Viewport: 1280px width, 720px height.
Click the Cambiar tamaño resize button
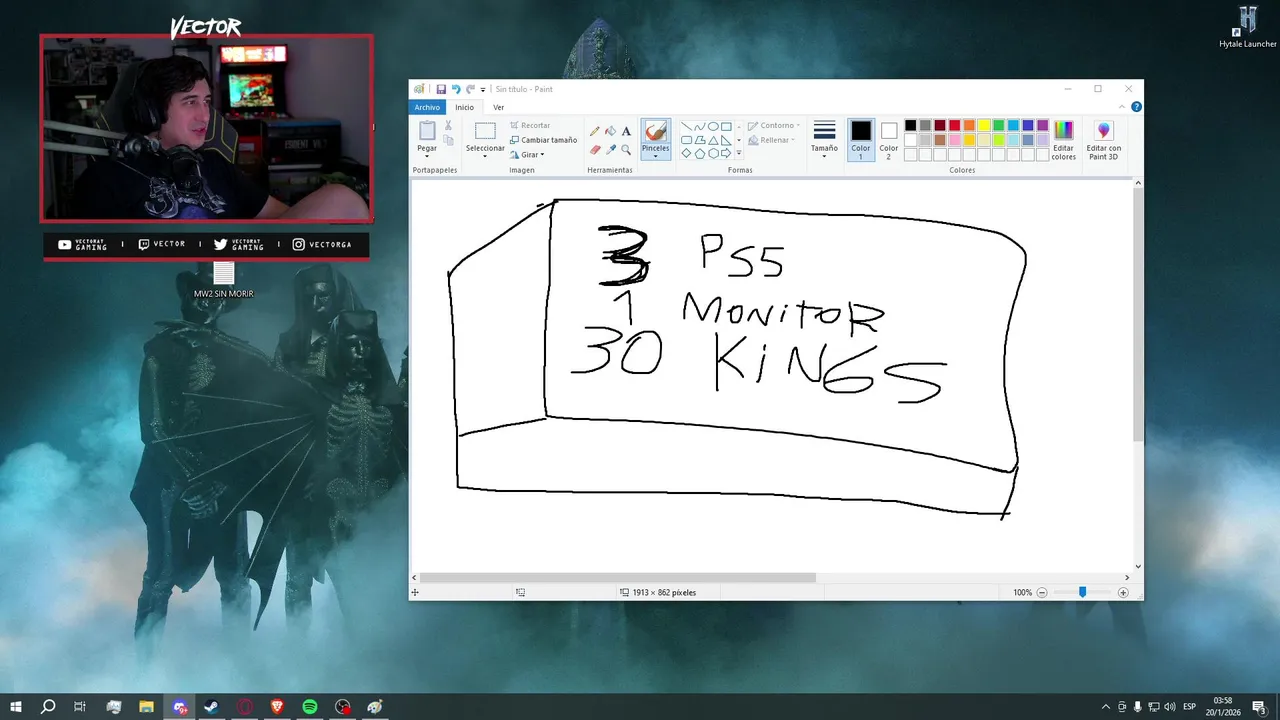coord(543,140)
